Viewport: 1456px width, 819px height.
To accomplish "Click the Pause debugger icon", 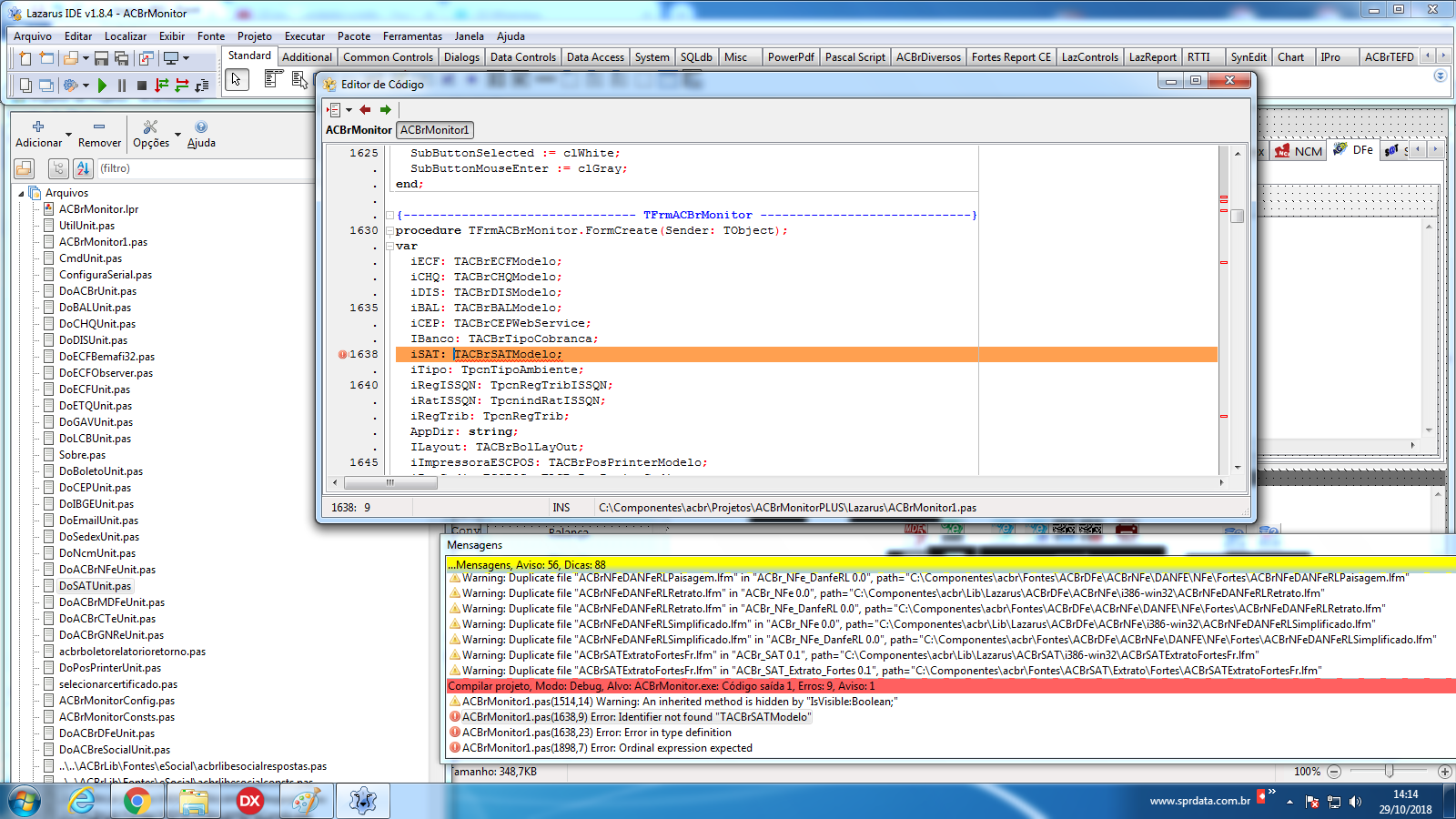I will pos(122,86).
